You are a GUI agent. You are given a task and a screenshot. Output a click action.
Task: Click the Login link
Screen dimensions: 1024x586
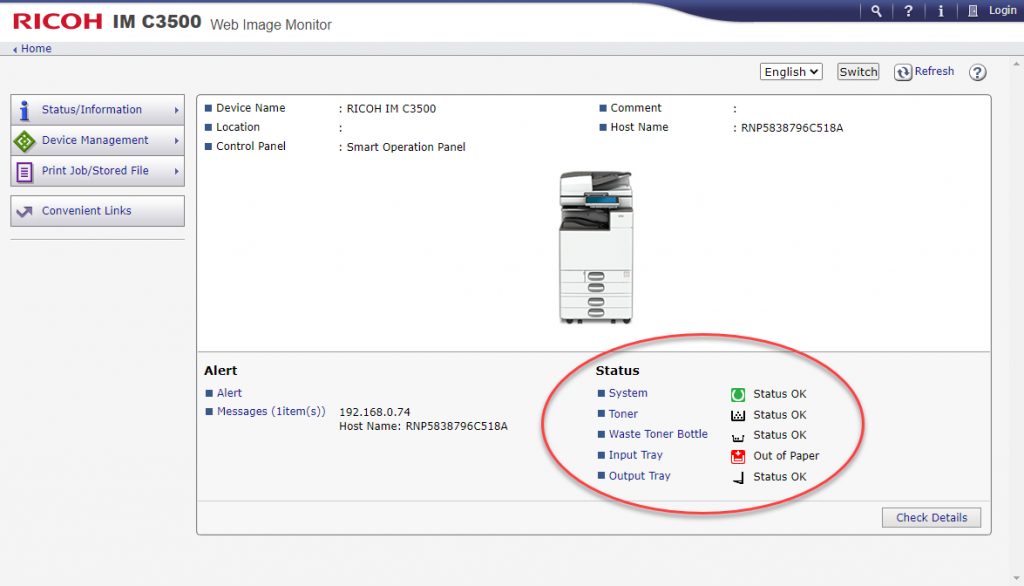click(x=1002, y=10)
